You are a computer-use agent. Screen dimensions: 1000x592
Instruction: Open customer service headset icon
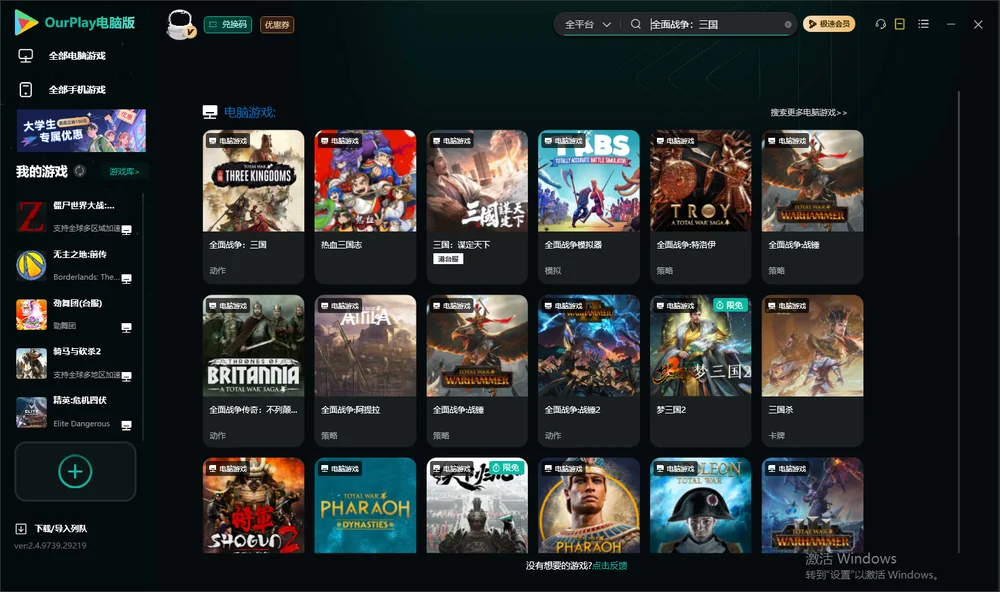pyautogui.click(x=881, y=24)
